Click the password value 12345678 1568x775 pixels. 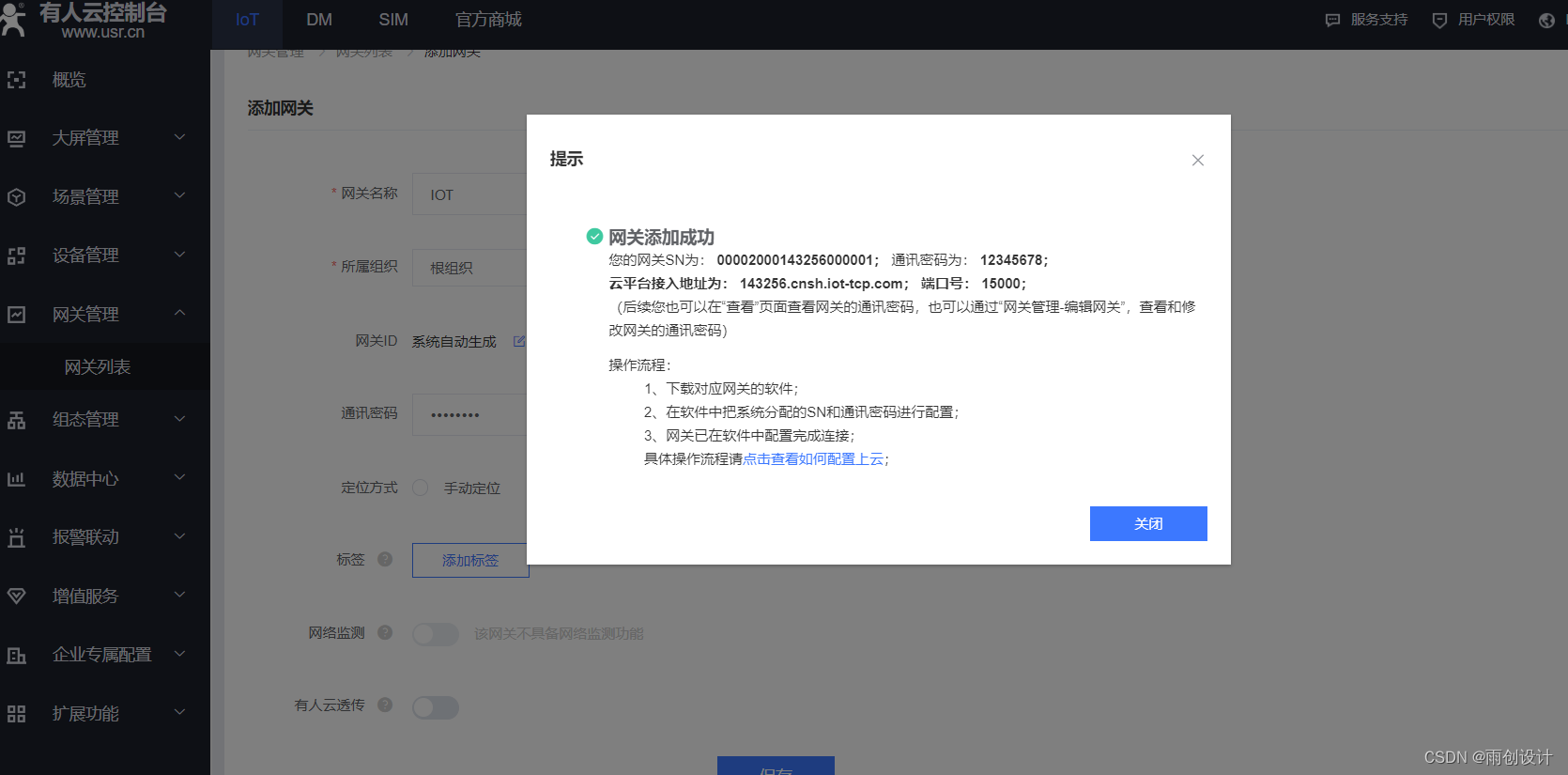(x=1011, y=260)
